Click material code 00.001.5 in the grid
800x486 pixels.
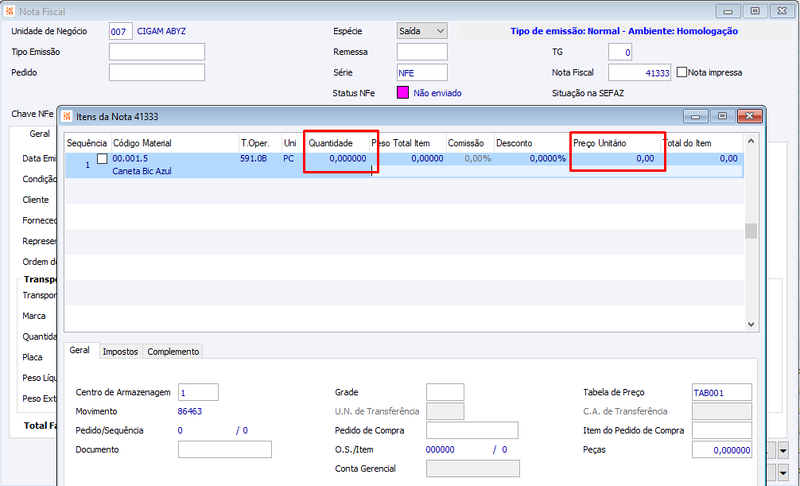[x=130, y=159]
